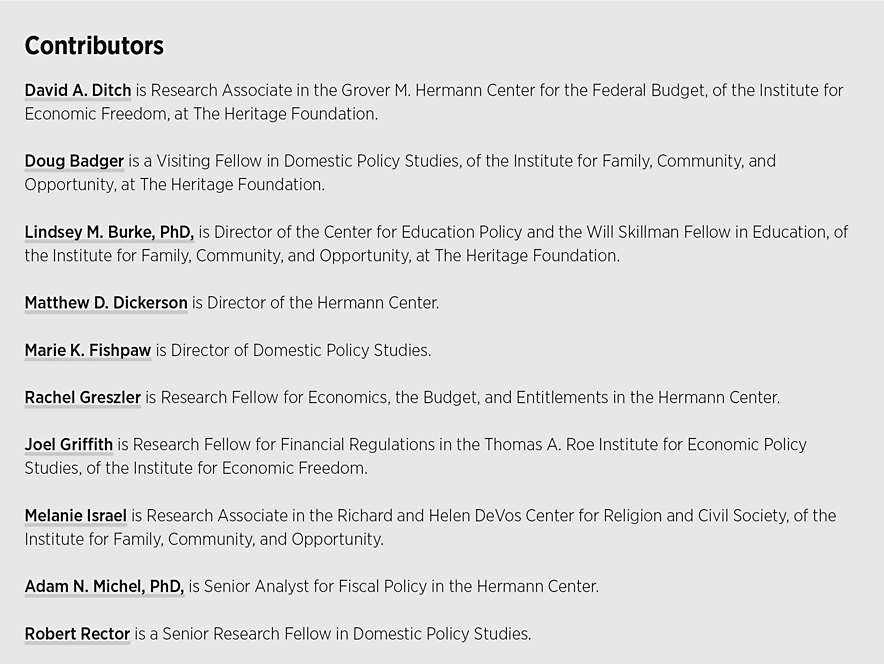The width and height of the screenshot is (884, 664).
Task: Open the Rachel Greszler contributor link
Action: coord(83,398)
